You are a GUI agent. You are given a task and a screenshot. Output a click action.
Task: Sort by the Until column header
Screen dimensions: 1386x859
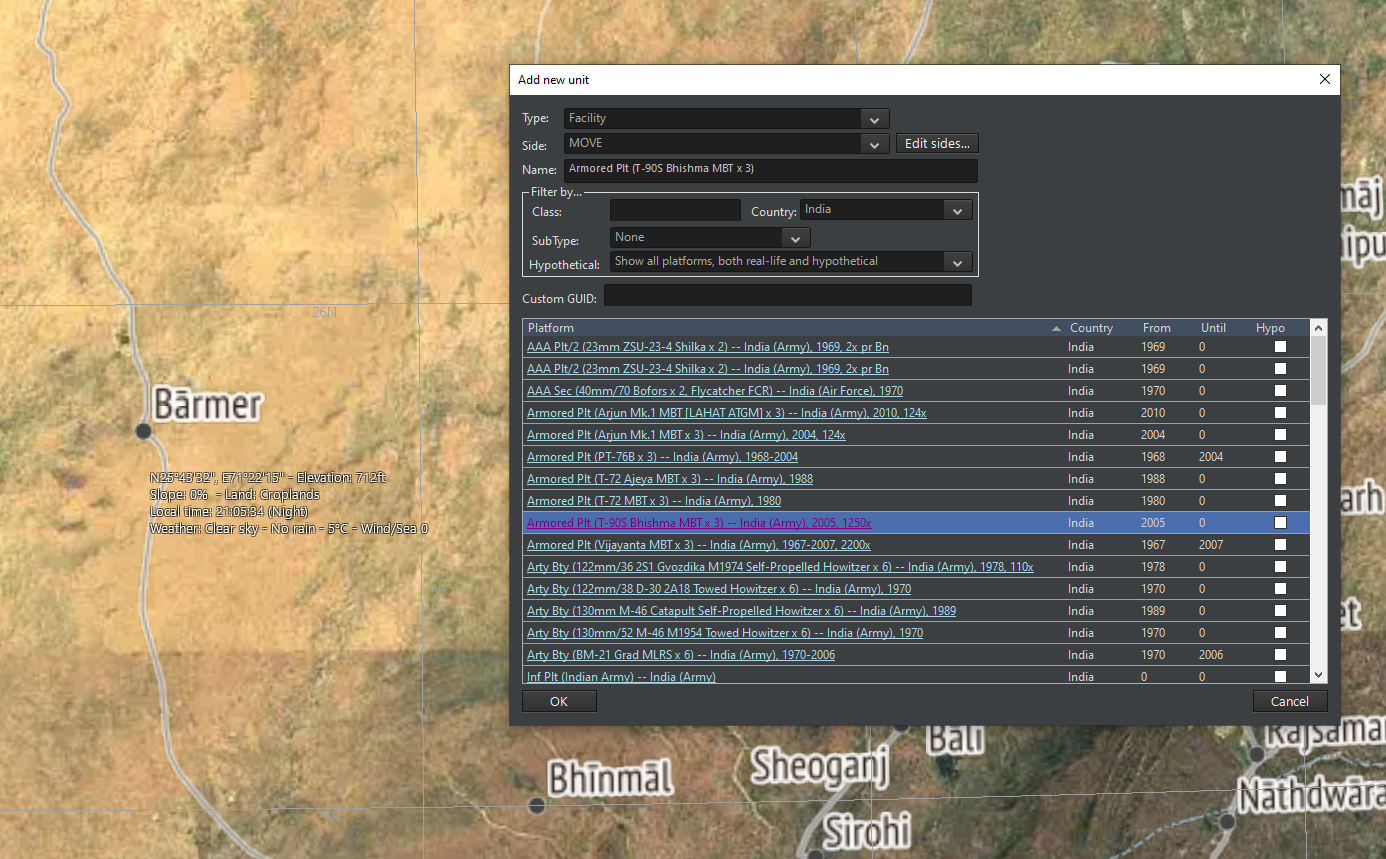[1213, 328]
